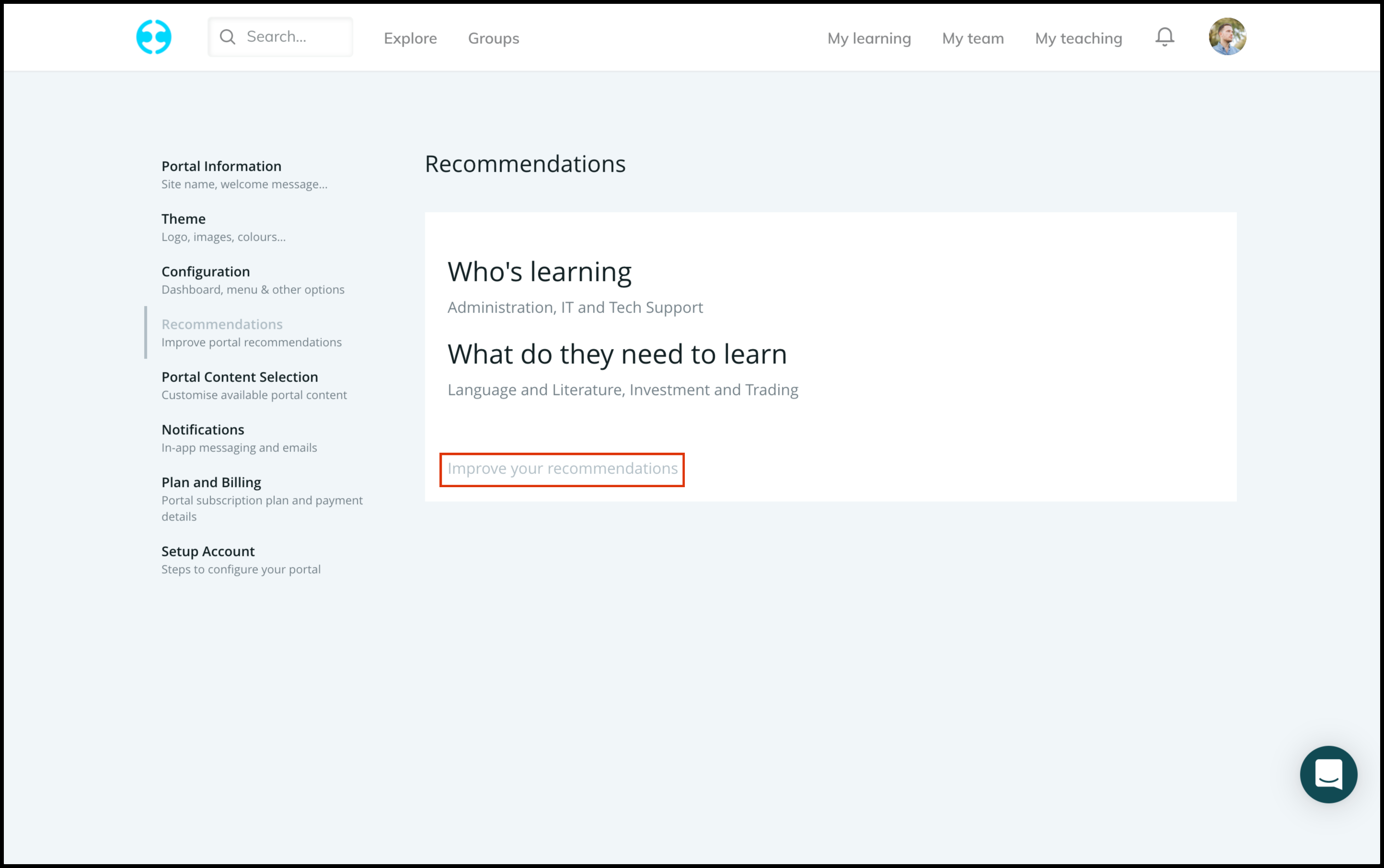Image resolution: width=1384 pixels, height=868 pixels.
Task: Select Portal Information in sidebar
Action: [x=221, y=167]
